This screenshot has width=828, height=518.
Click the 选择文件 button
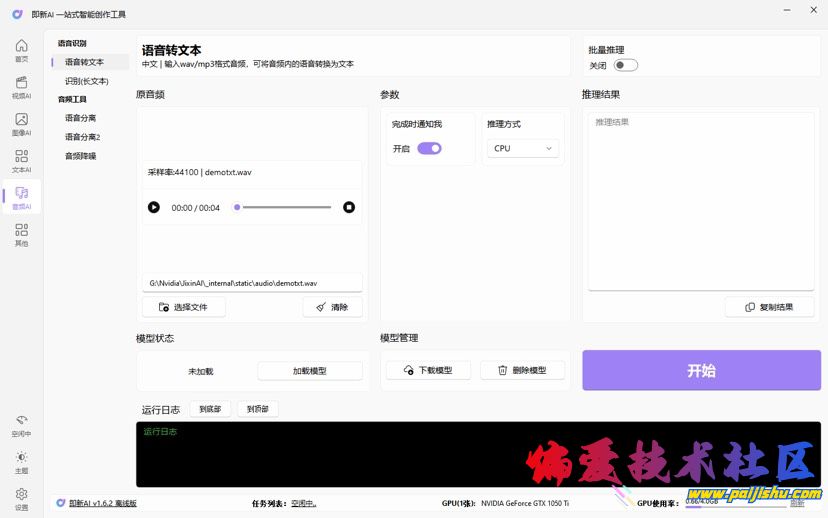click(x=184, y=307)
